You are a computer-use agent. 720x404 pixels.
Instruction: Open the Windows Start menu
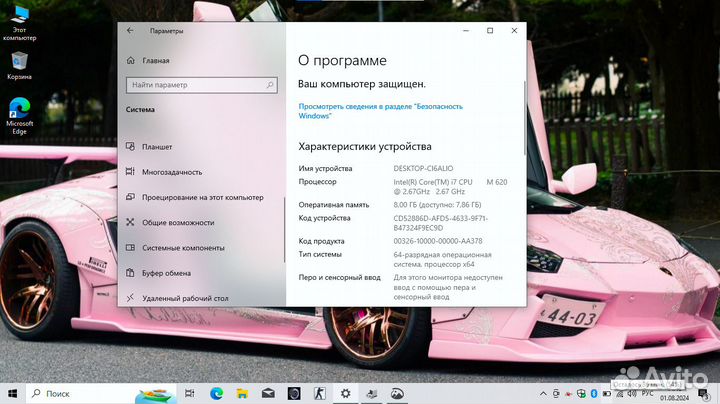tap(12, 393)
